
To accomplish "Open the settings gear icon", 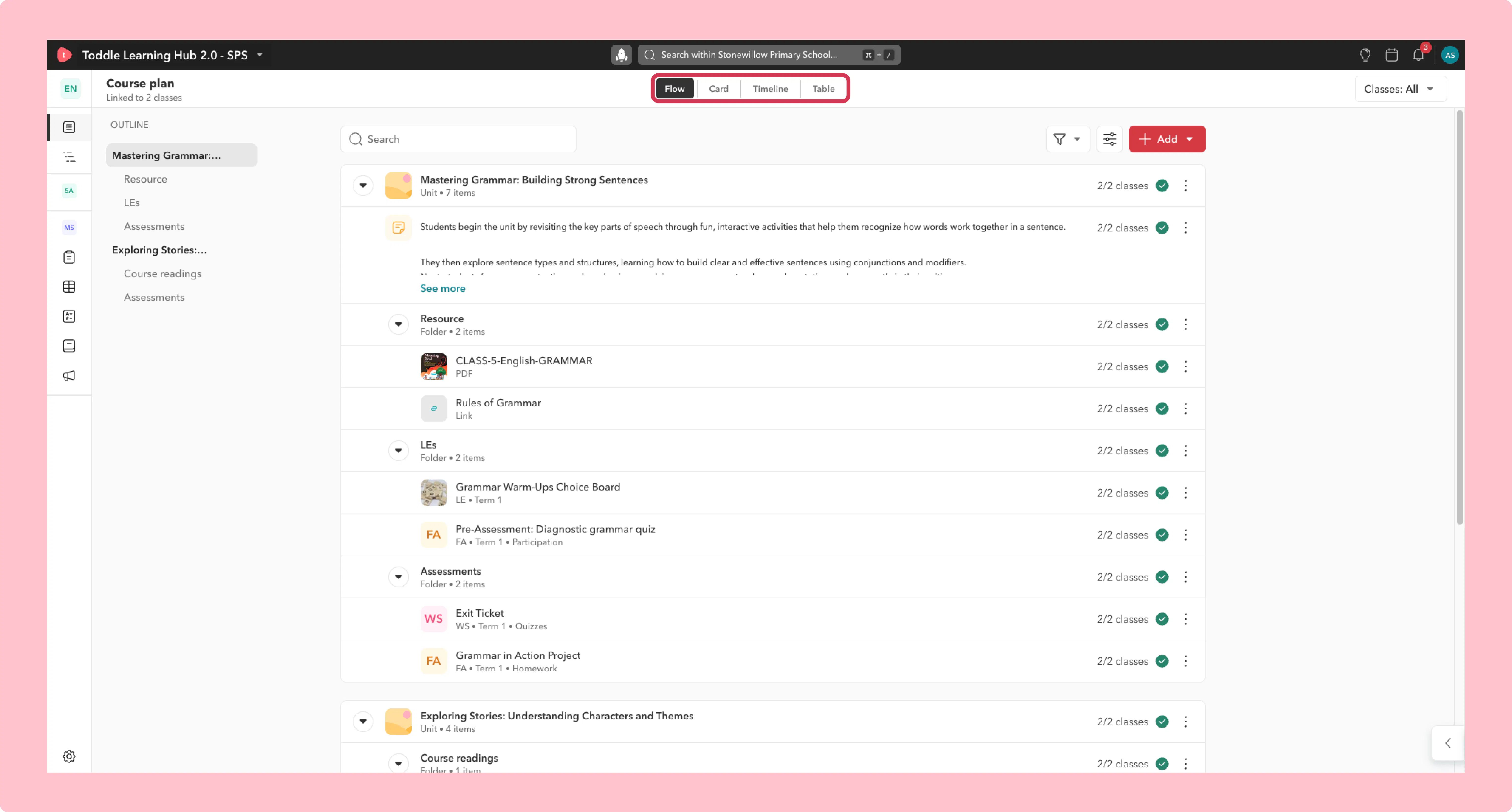I will pyautogui.click(x=69, y=756).
